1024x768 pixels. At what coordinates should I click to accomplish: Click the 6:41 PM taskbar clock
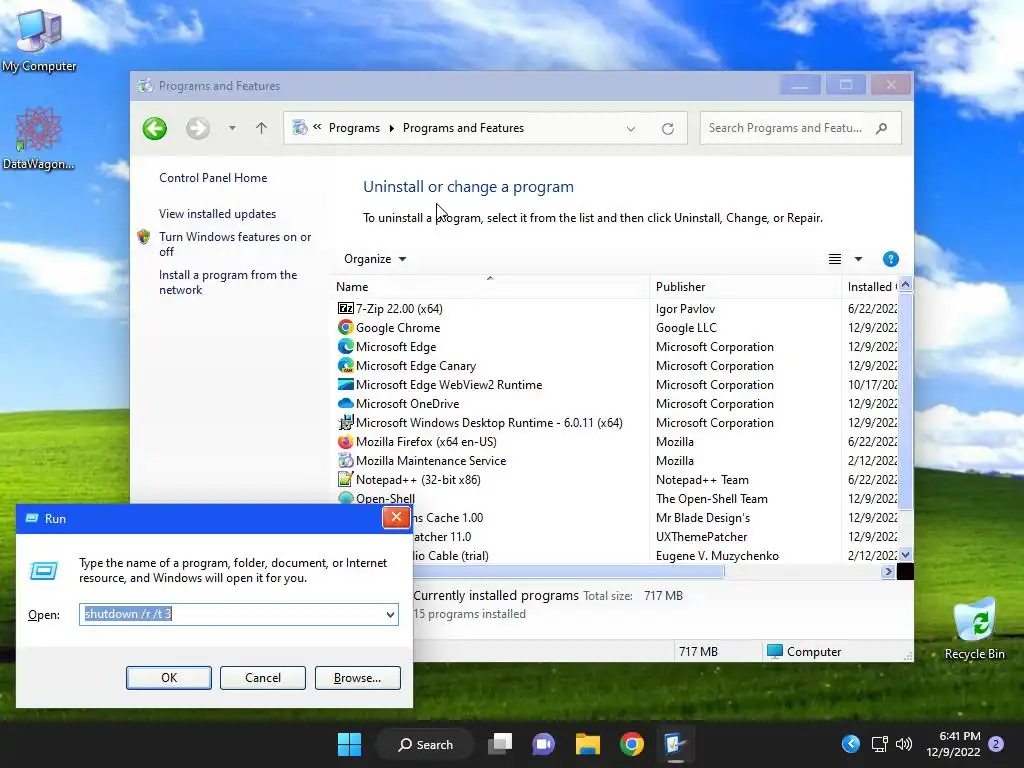959,736
